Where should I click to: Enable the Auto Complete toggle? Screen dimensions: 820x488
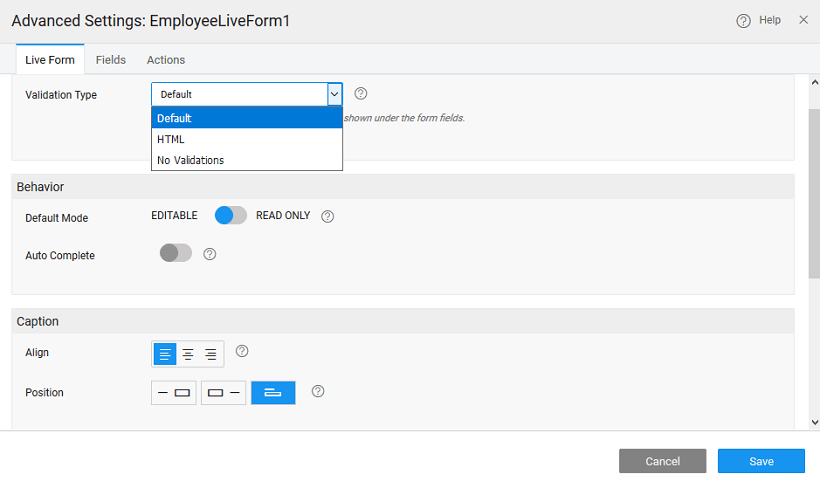point(176,254)
